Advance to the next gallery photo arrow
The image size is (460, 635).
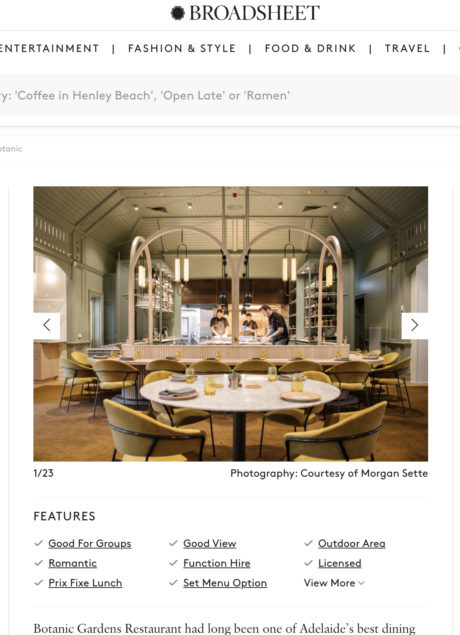pos(415,325)
